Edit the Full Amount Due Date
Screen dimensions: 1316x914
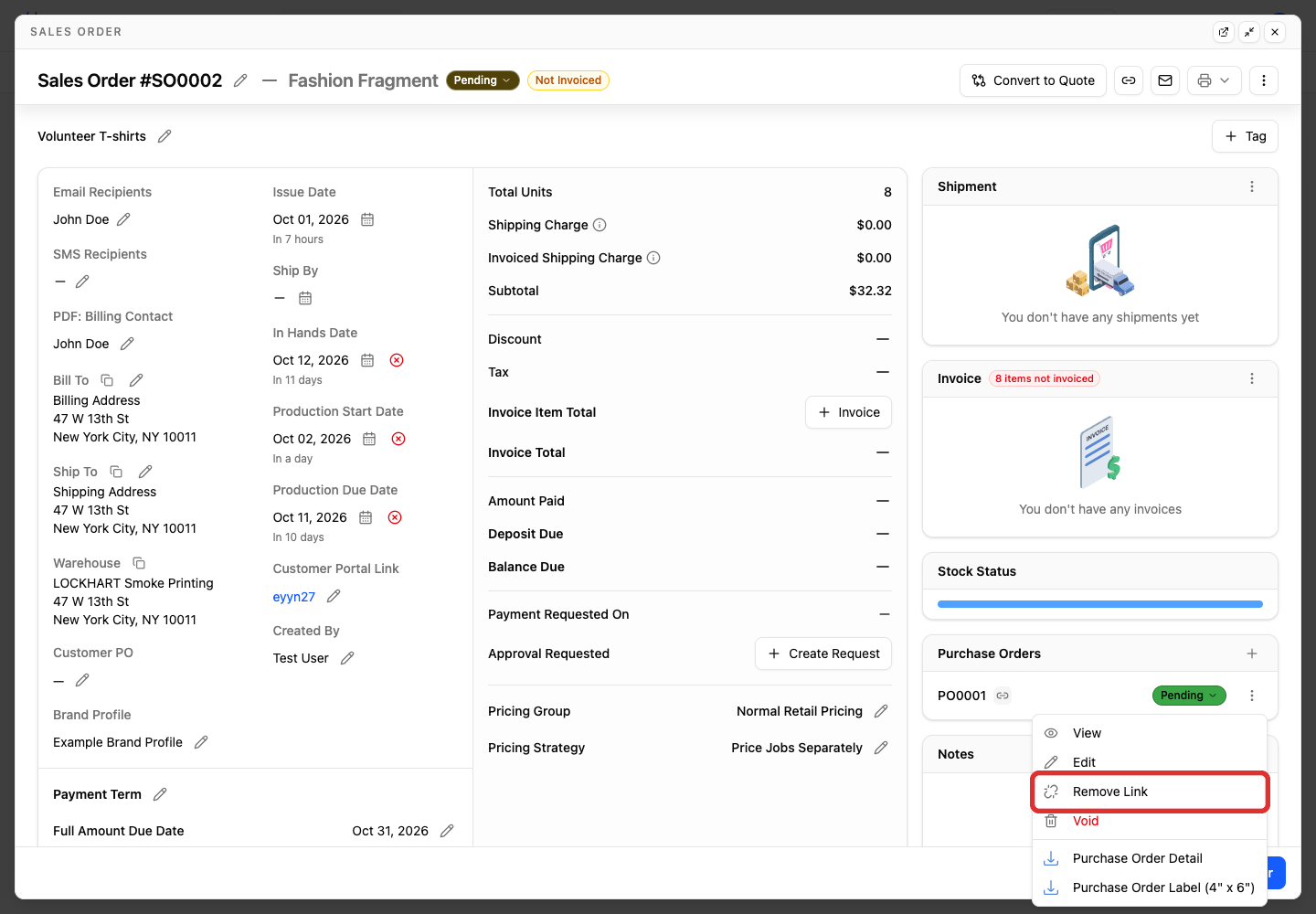tap(447, 831)
